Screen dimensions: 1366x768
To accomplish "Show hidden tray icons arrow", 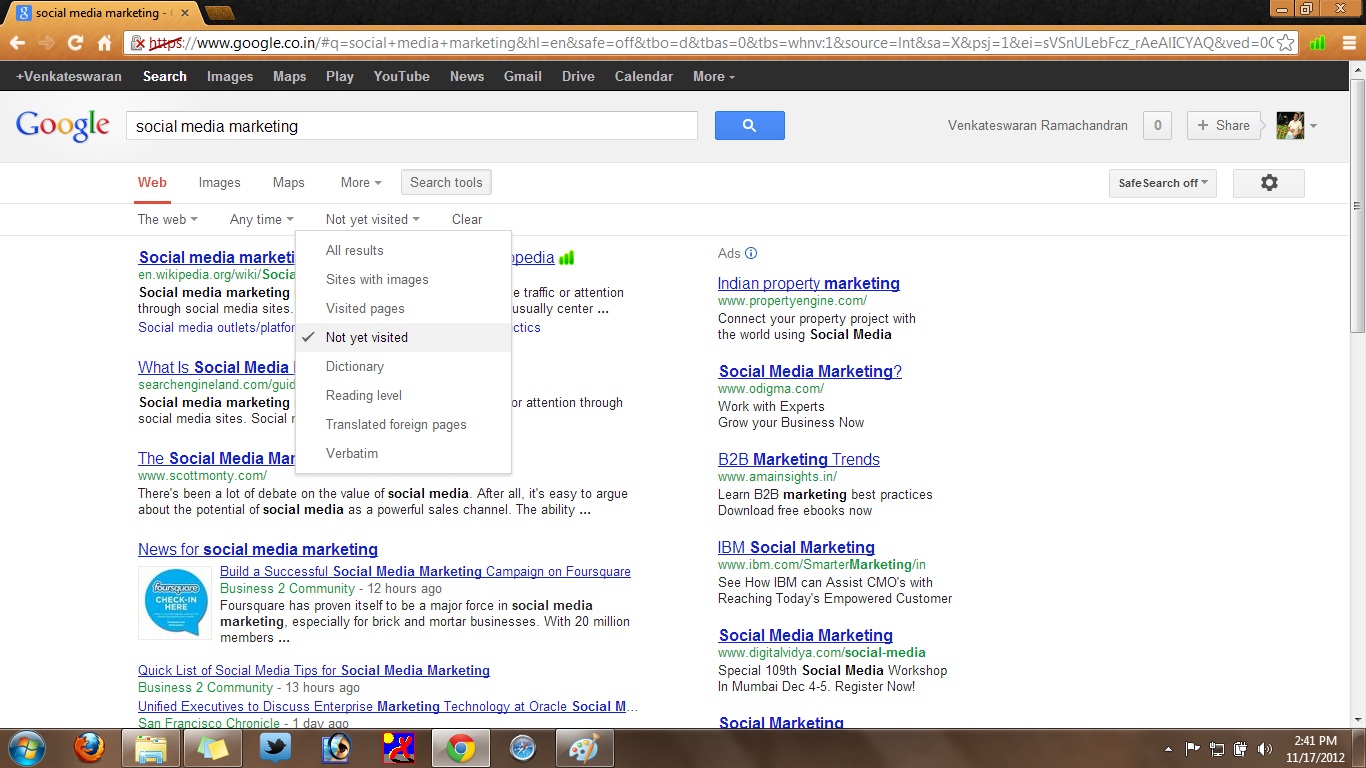I will tap(1169, 748).
